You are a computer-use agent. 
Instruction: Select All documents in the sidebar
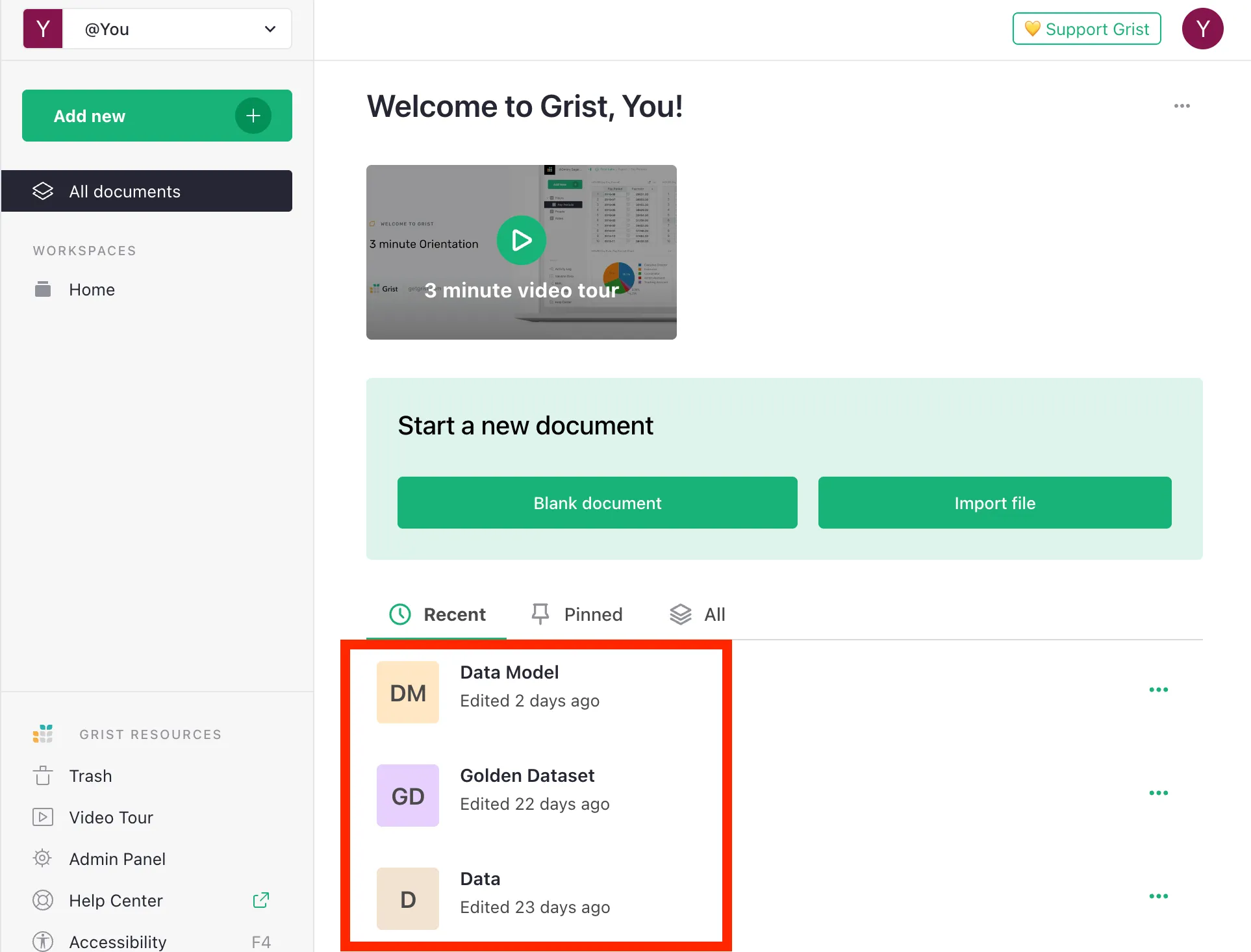[147, 191]
